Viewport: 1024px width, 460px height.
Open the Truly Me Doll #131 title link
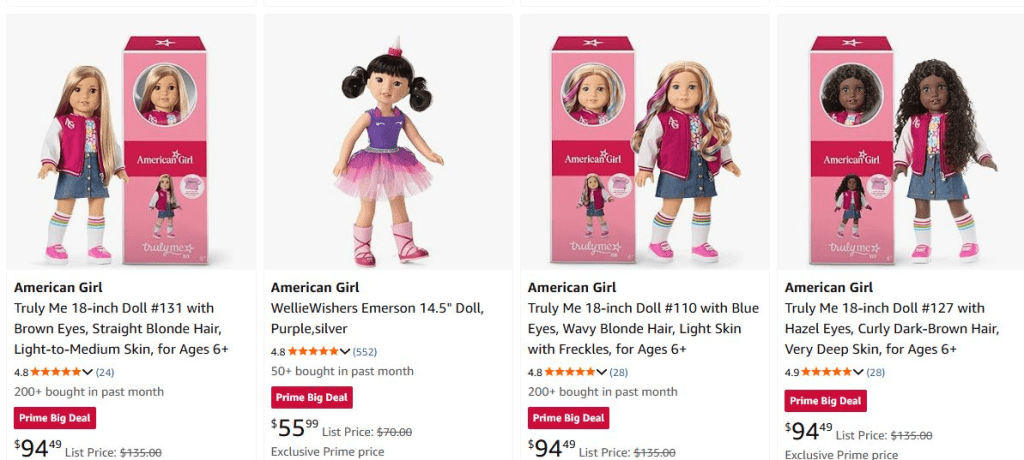tap(121, 328)
